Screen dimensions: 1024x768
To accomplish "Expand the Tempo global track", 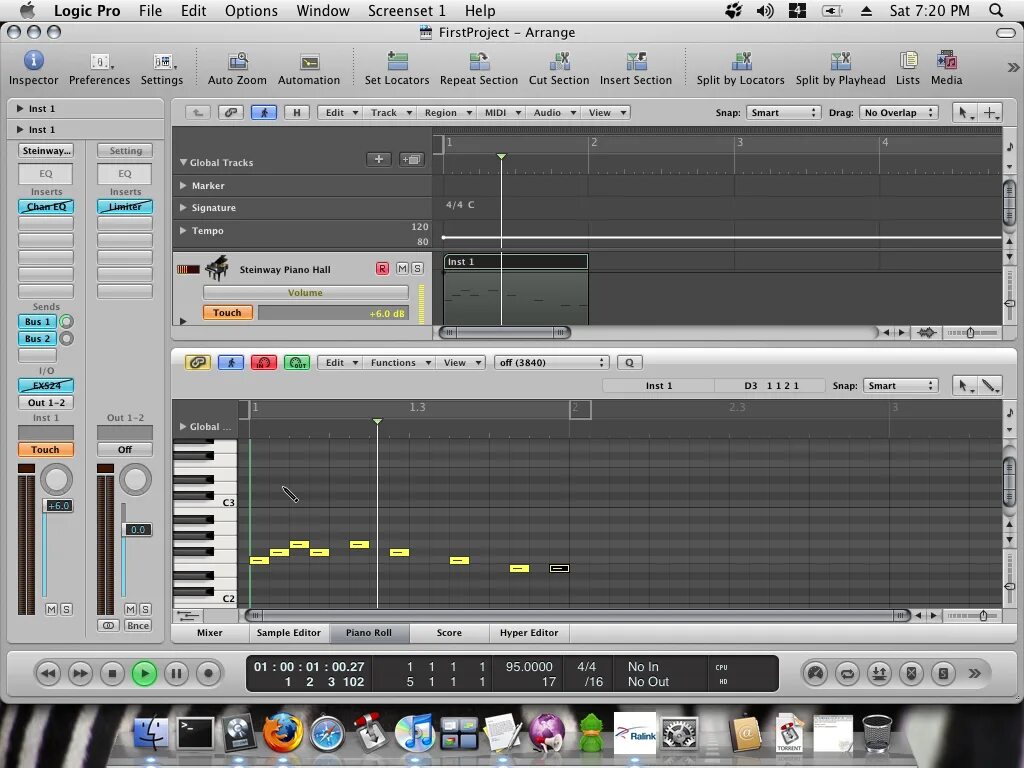I will point(184,231).
